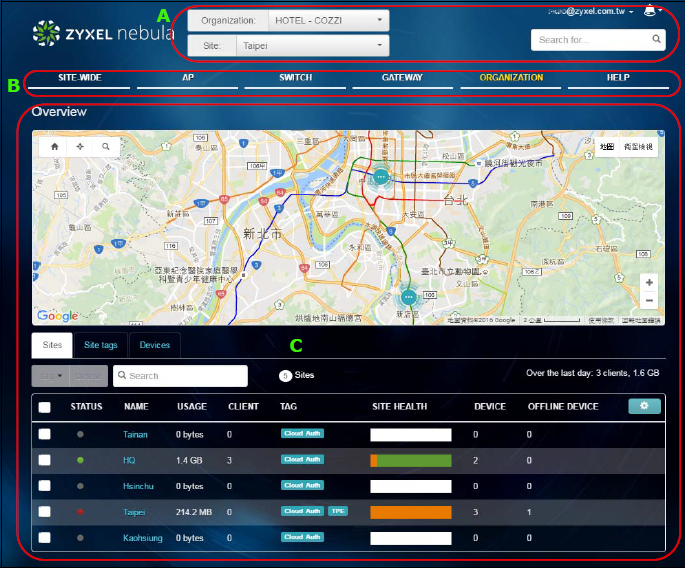
Task: Click the Delete button
Action: [89, 376]
